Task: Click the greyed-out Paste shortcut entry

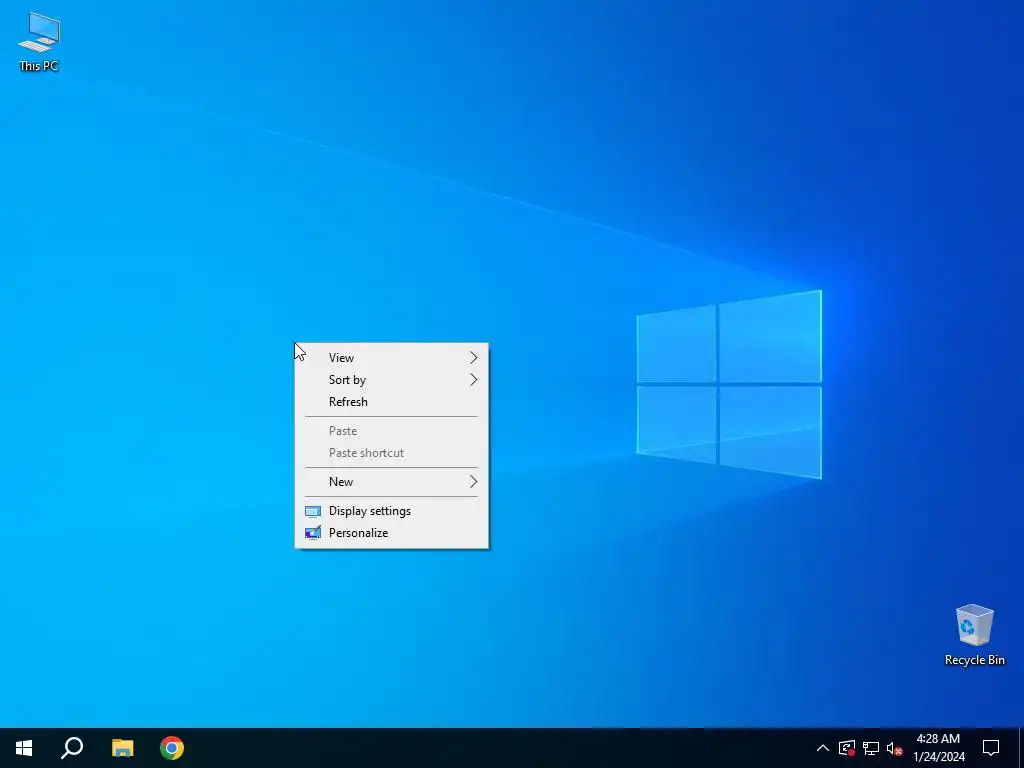Action: pyautogui.click(x=392, y=453)
